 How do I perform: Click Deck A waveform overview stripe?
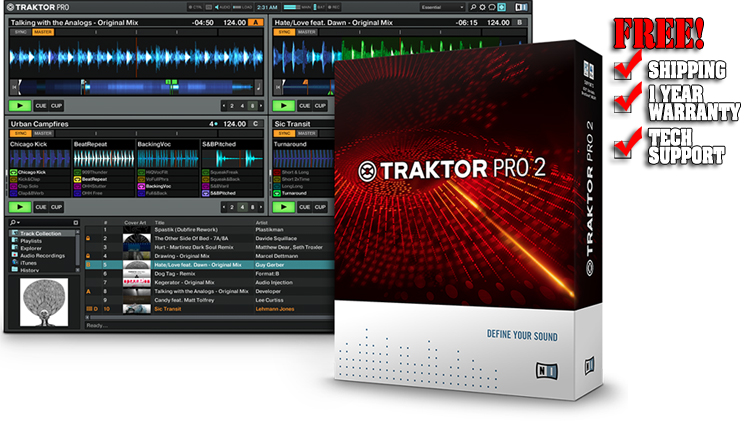coord(136,87)
